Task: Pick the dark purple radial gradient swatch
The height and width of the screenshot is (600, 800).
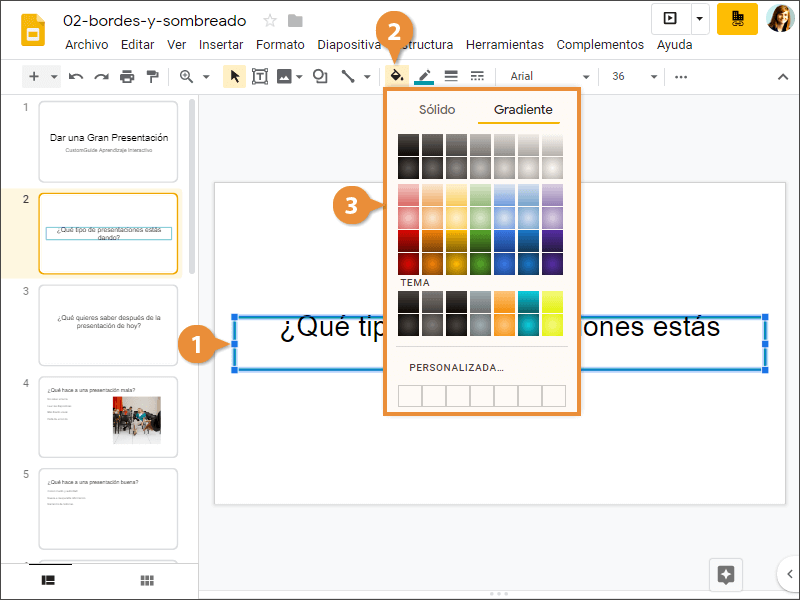Action: (553, 264)
